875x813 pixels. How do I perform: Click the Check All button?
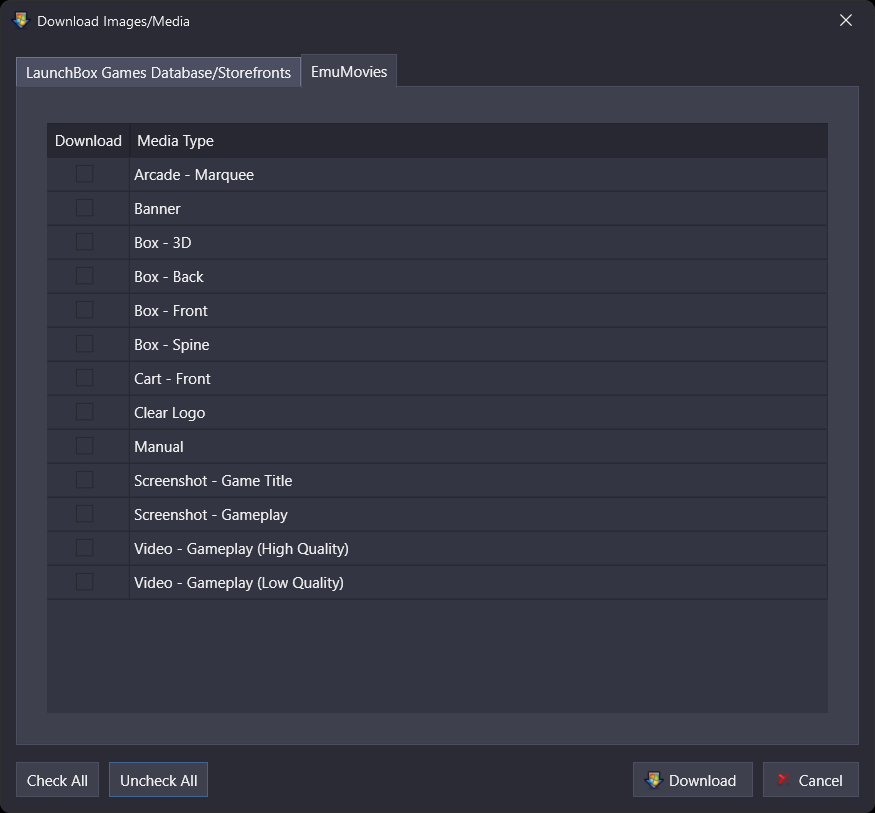[57, 780]
